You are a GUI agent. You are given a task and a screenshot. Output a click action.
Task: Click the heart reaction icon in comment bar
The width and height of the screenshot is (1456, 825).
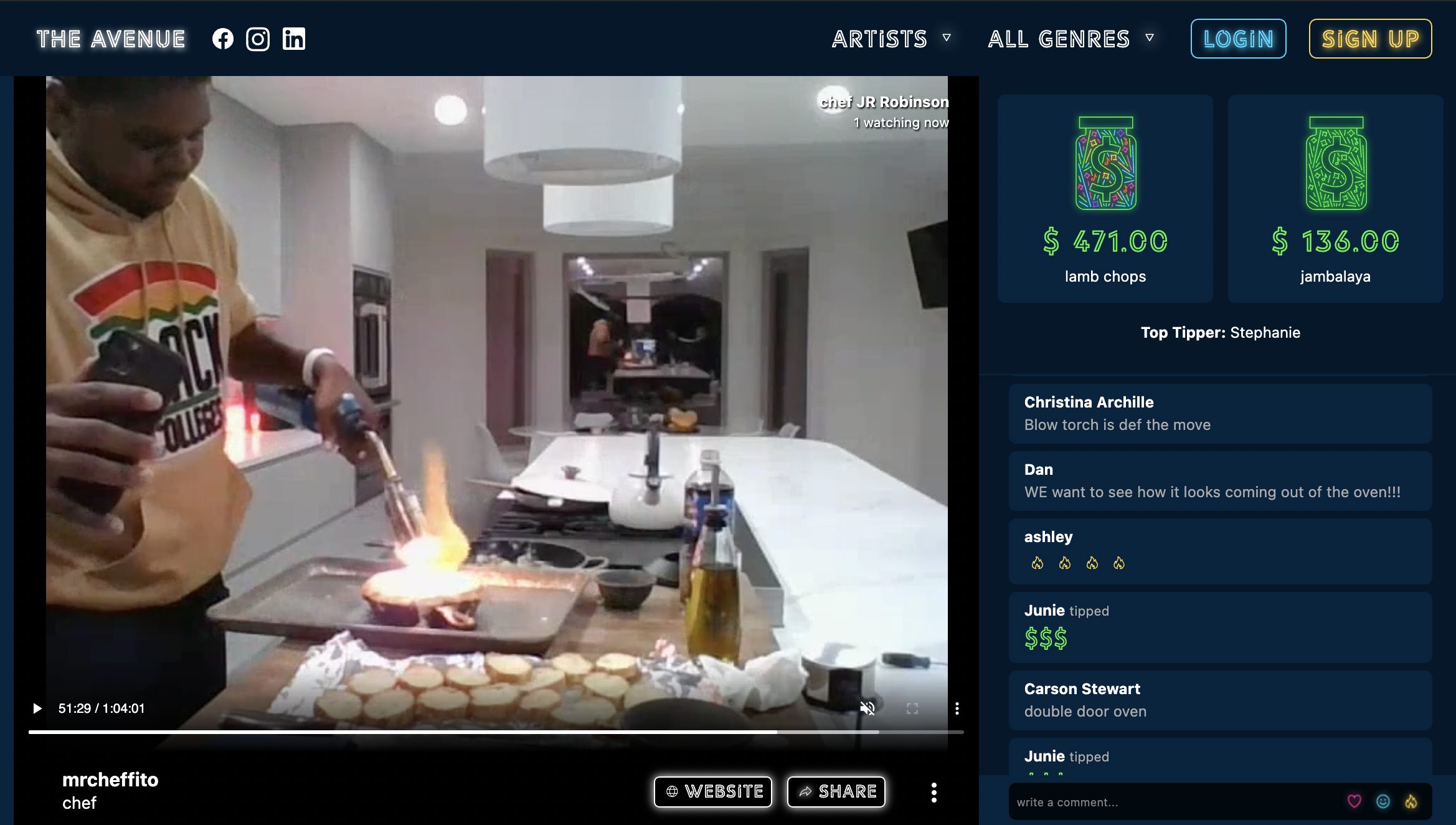tap(1353, 802)
